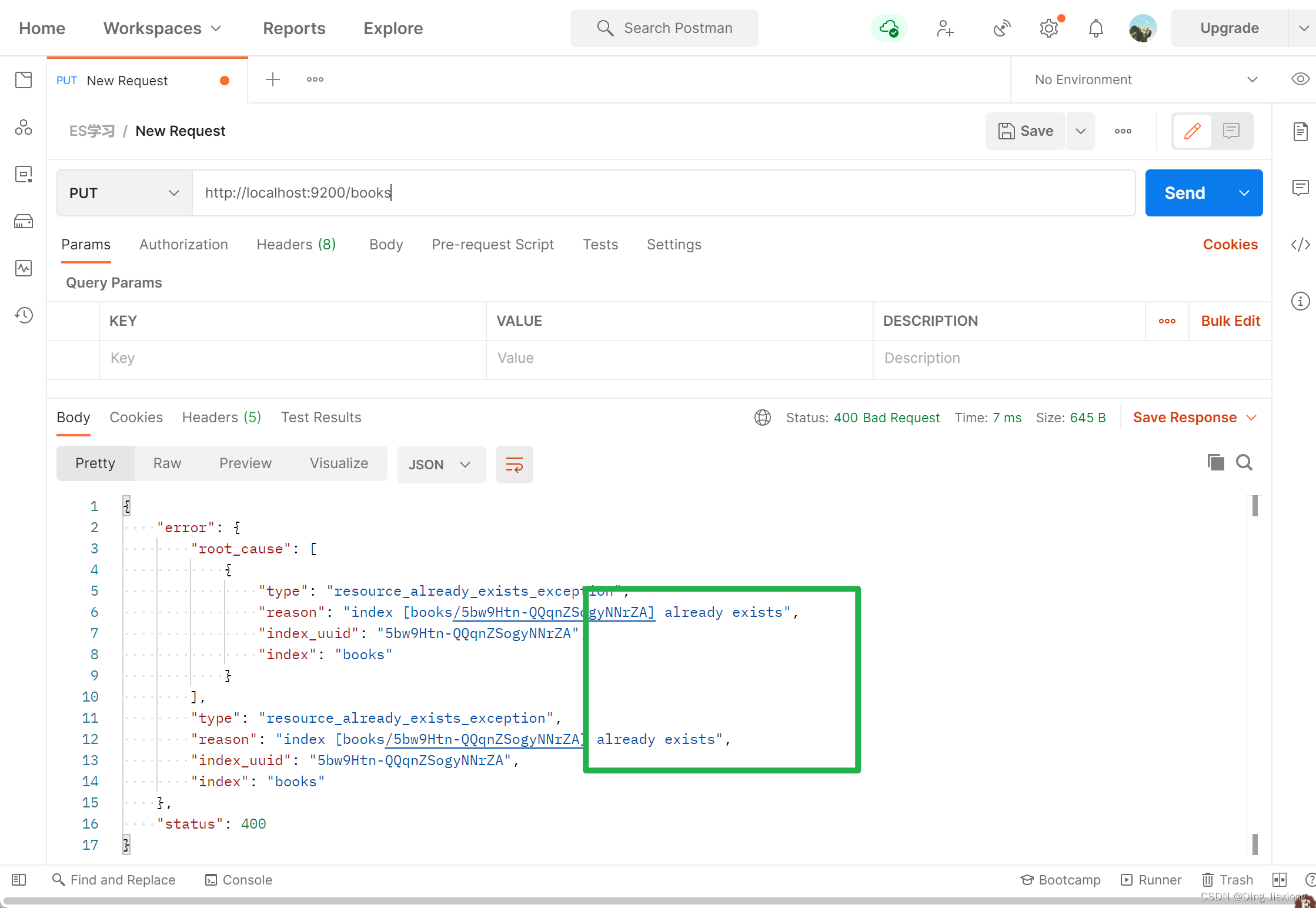Search within the response body
1316x908 pixels.
click(1244, 462)
